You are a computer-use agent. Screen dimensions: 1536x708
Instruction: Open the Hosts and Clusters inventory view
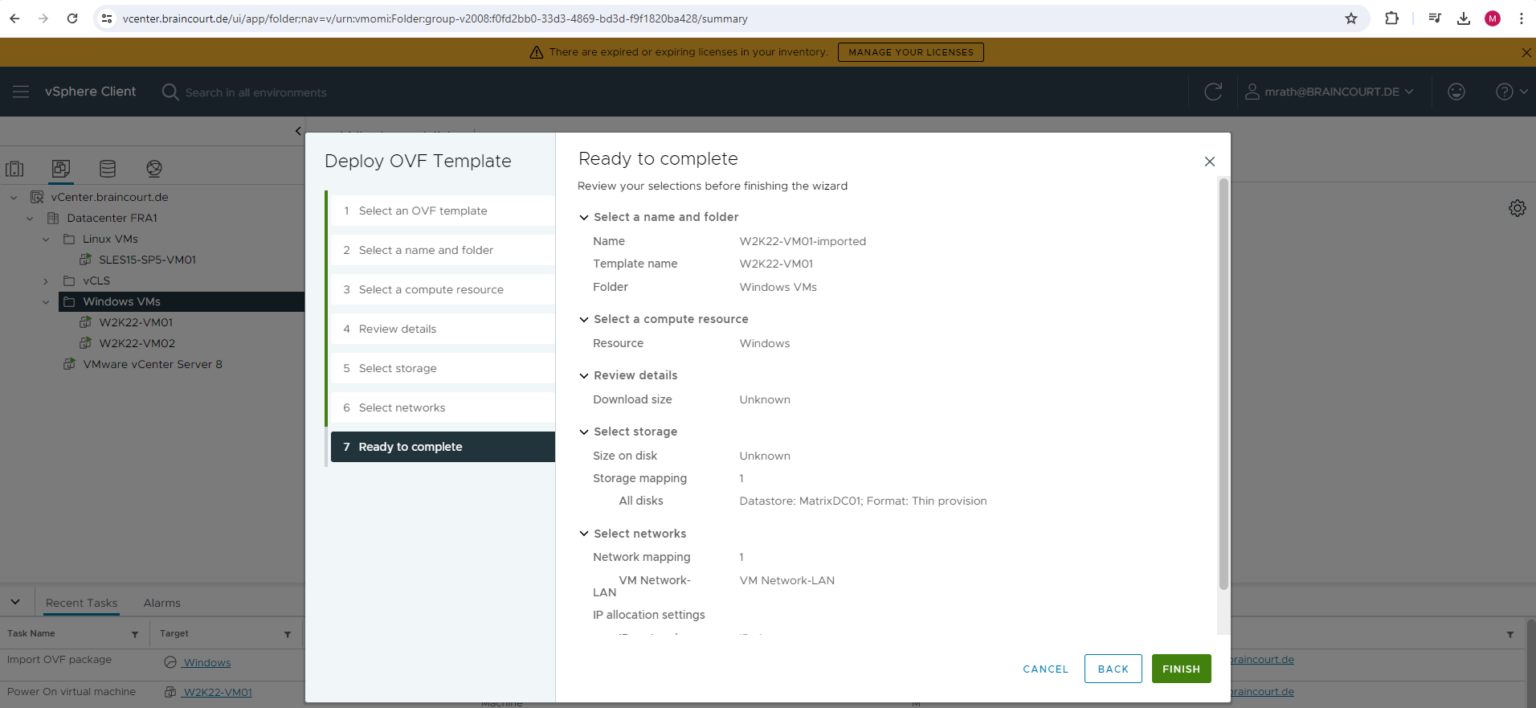(14, 168)
